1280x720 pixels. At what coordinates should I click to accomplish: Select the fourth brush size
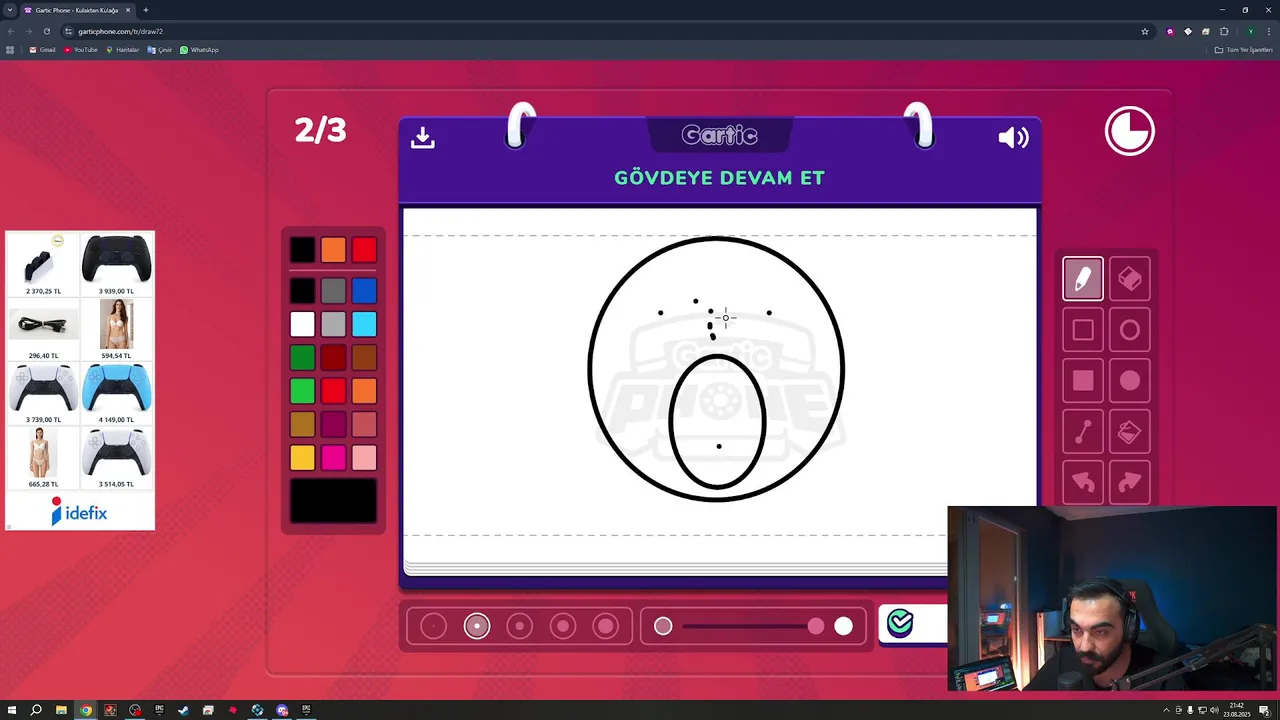point(563,626)
